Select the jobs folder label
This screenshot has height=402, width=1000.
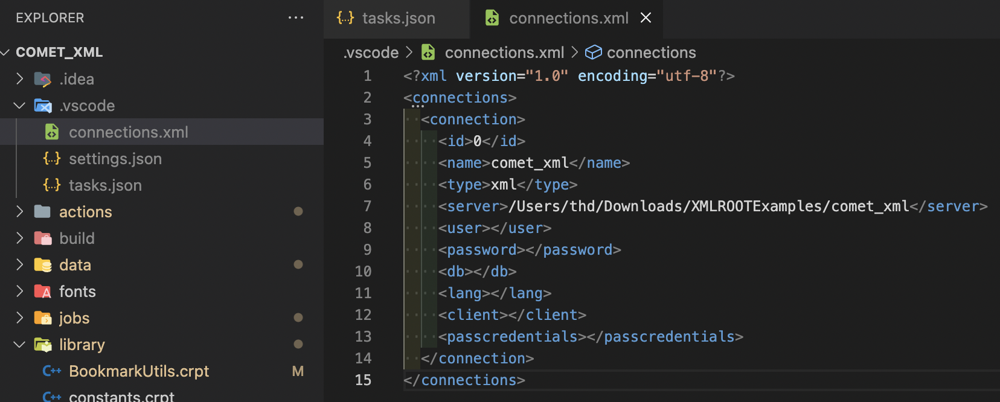pyautogui.click(x=74, y=318)
